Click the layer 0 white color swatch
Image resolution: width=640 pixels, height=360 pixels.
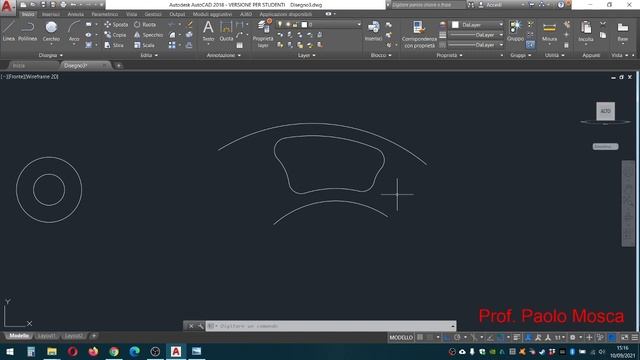(x=304, y=24)
